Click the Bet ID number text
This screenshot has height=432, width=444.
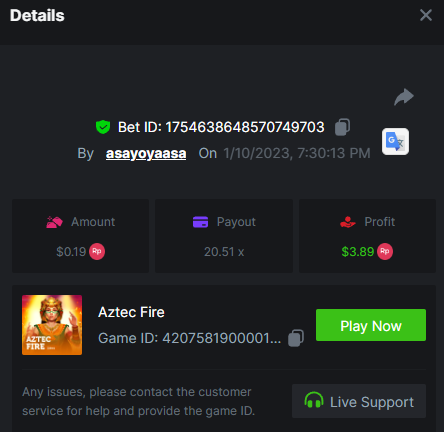tap(245, 127)
